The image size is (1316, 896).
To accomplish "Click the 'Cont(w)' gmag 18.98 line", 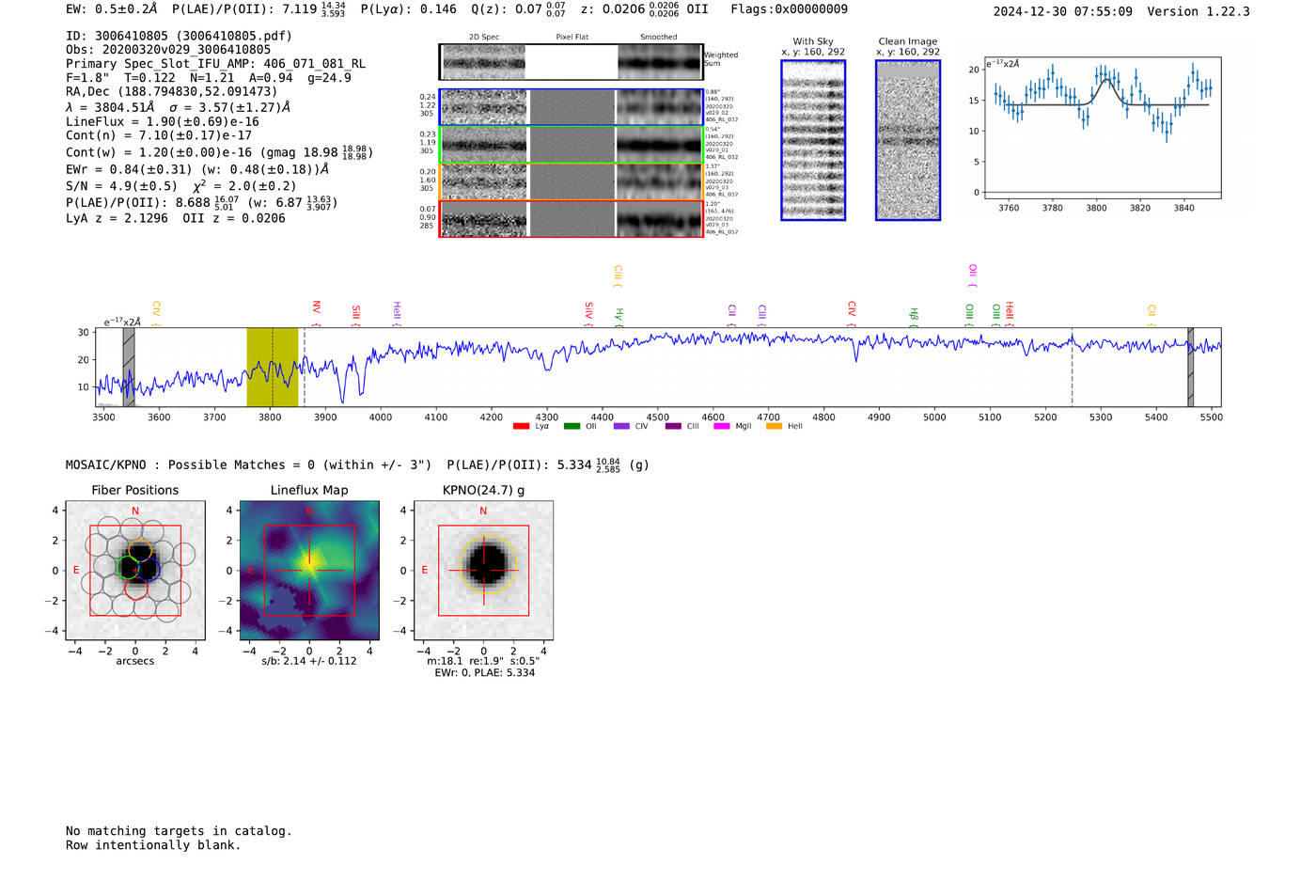I will tap(219, 151).
